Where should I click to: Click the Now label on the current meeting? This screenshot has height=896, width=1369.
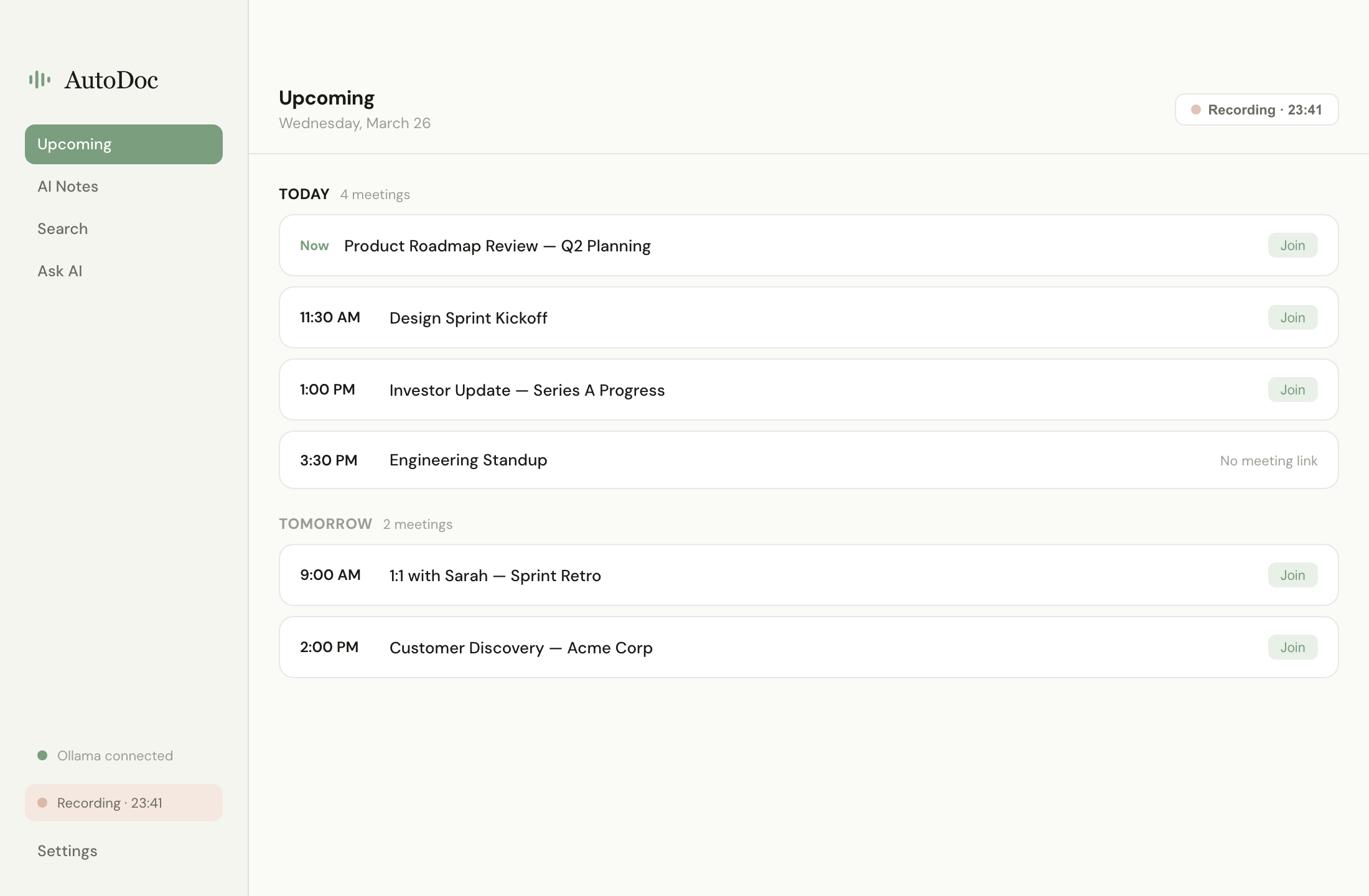tap(314, 245)
